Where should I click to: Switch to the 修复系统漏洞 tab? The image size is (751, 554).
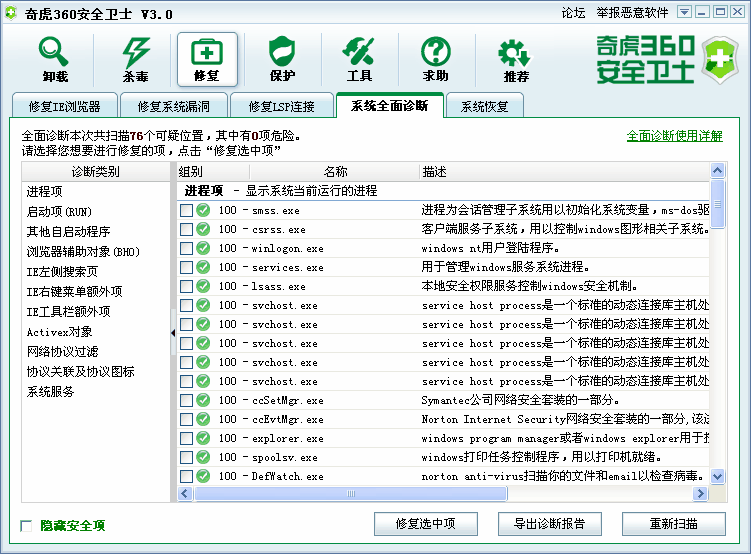[x=174, y=106]
